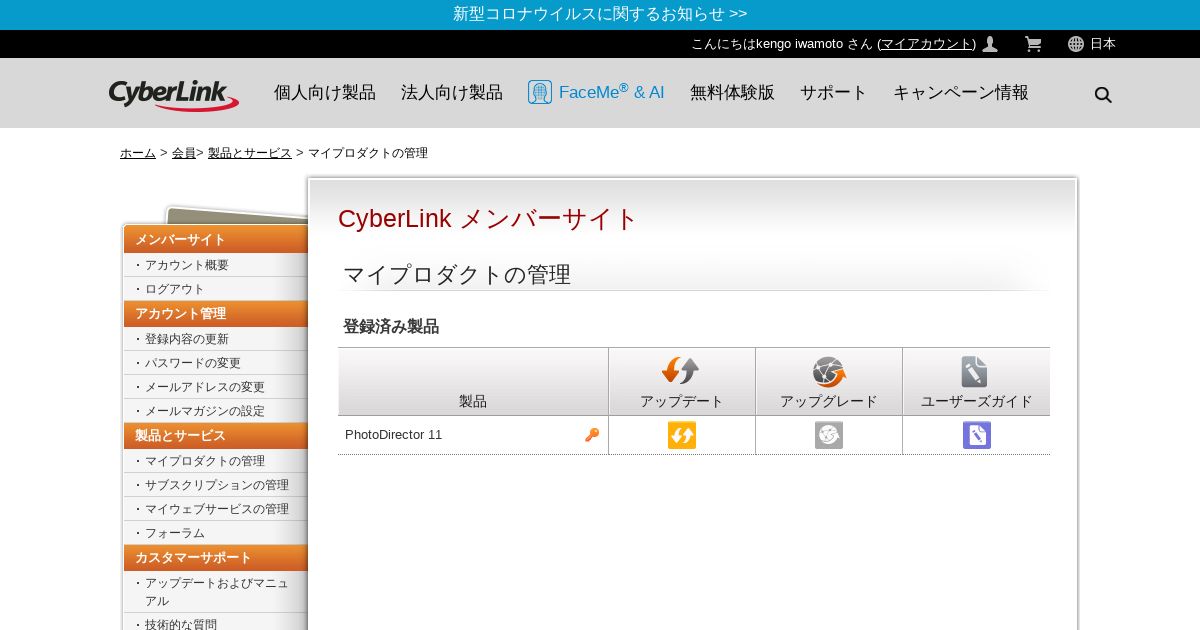This screenshot has height=630, width=1200.
Task: Open the キャンペーン情報 menu
Action: [961, 92]
